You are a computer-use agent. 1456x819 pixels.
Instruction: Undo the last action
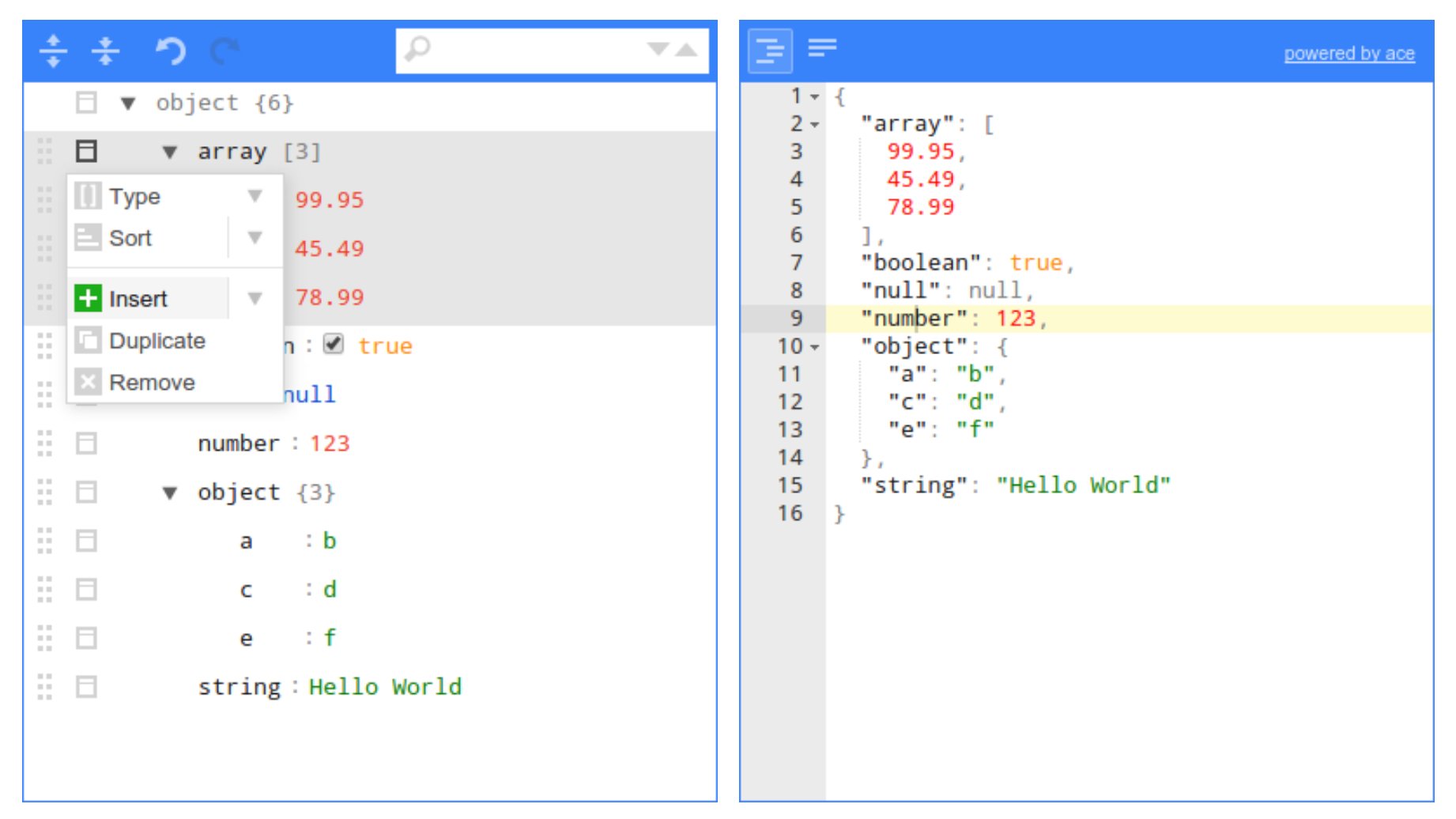coord(170,51)
